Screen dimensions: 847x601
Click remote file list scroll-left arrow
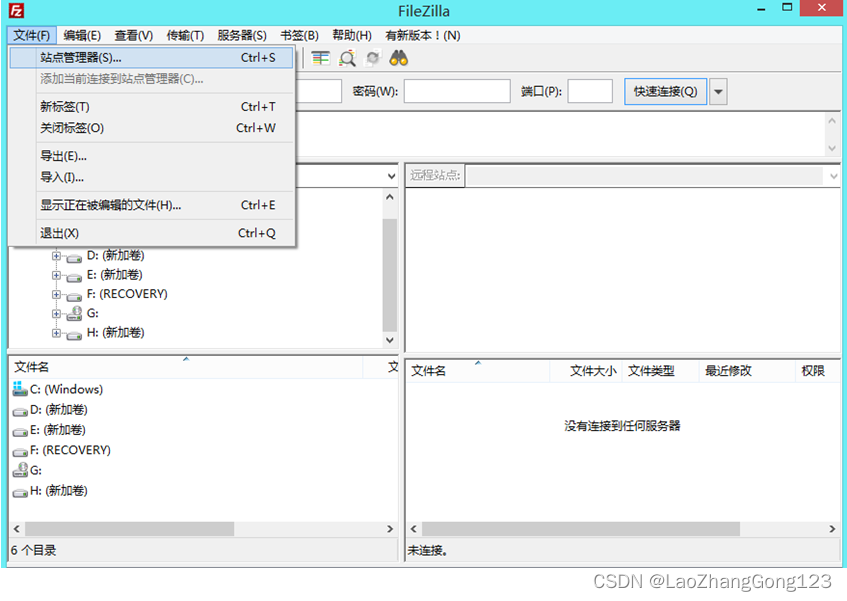[414, 529]
